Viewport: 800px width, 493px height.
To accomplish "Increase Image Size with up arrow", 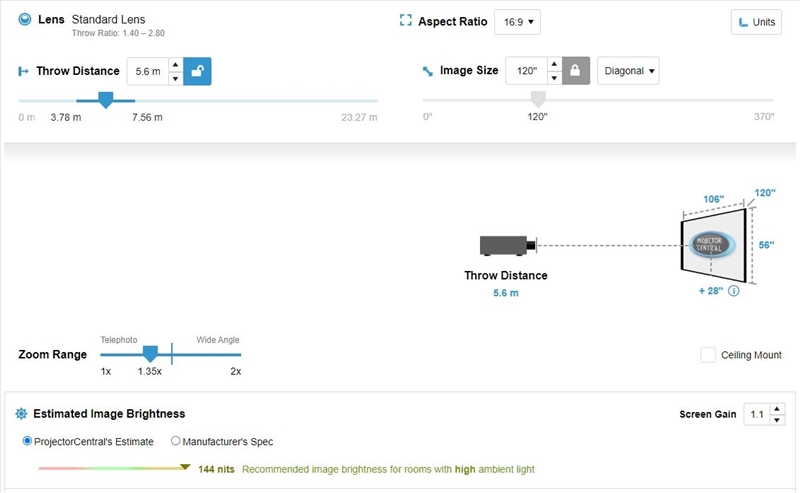I will pos(554,64).
